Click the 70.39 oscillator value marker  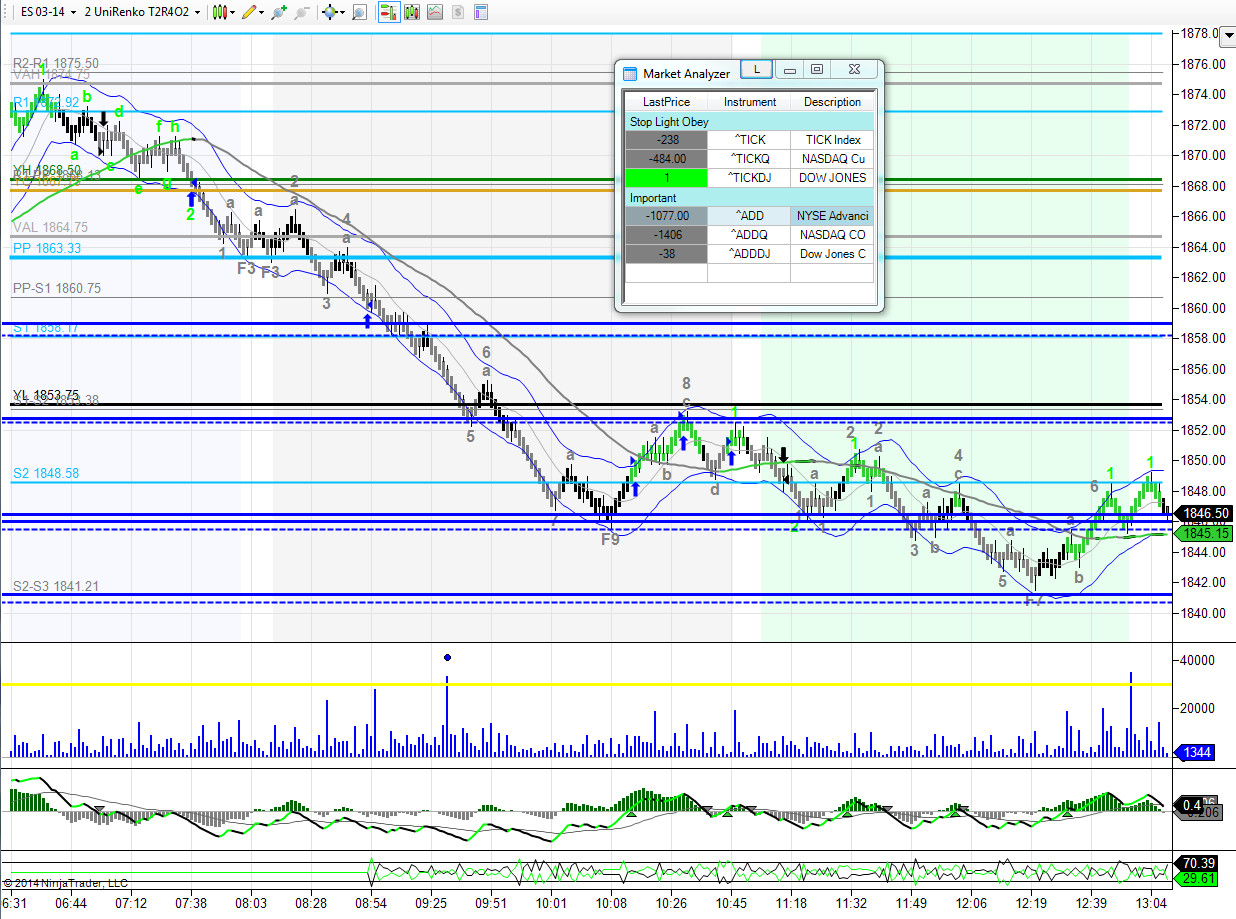click(x=1197, y=862)
